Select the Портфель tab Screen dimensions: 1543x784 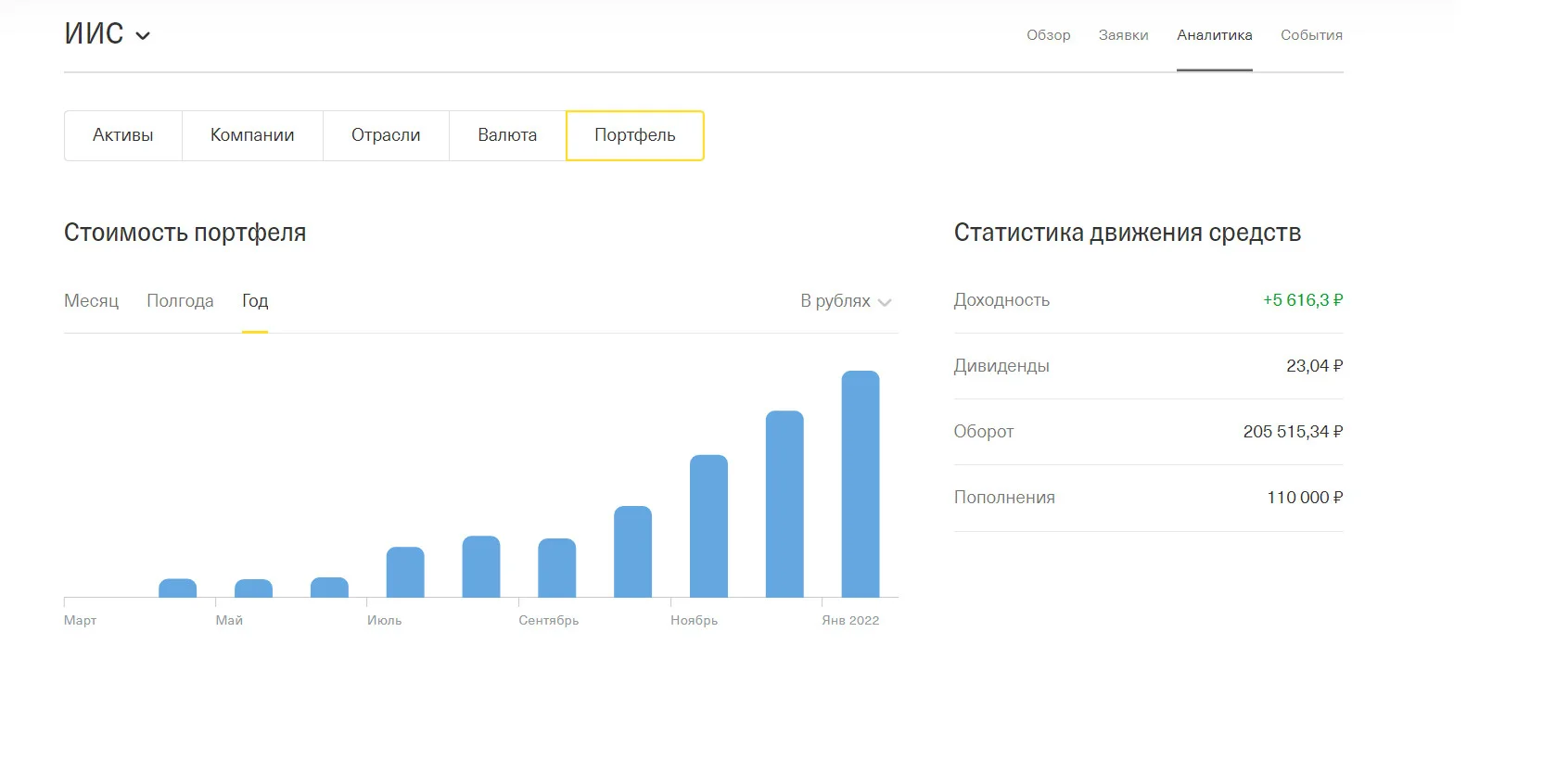635,135
